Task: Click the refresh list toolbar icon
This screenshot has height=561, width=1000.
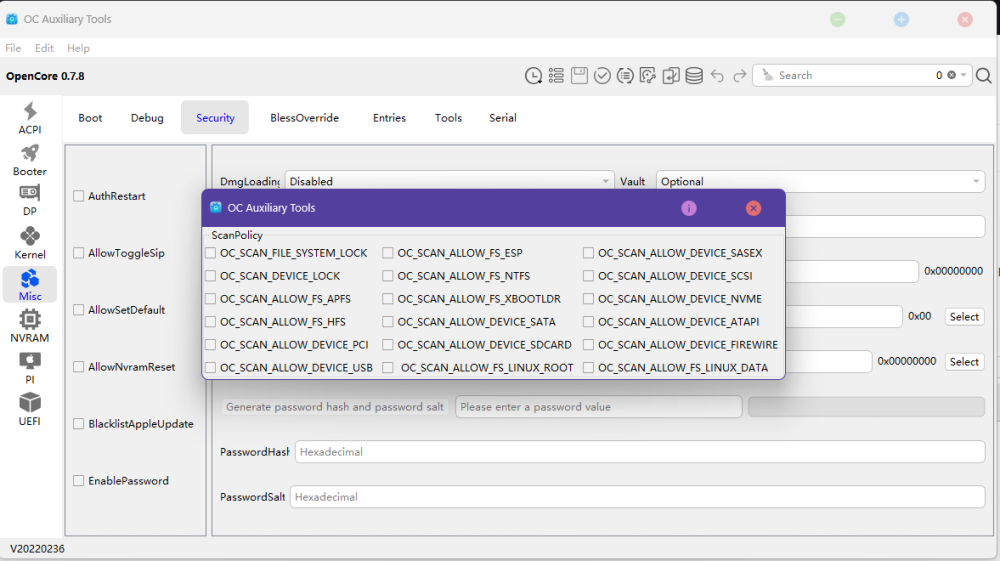Action: click(x=625, y=76)
